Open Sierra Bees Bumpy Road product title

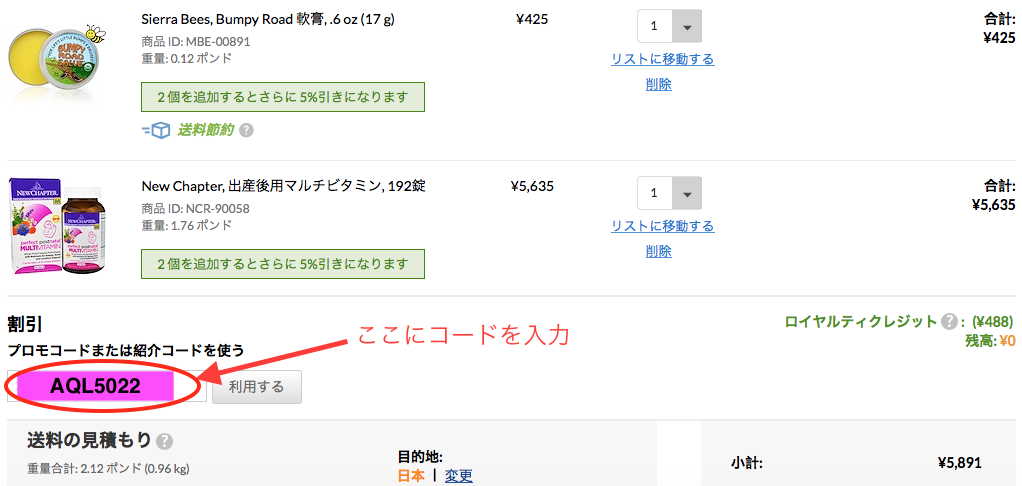[x=268, y=20]
